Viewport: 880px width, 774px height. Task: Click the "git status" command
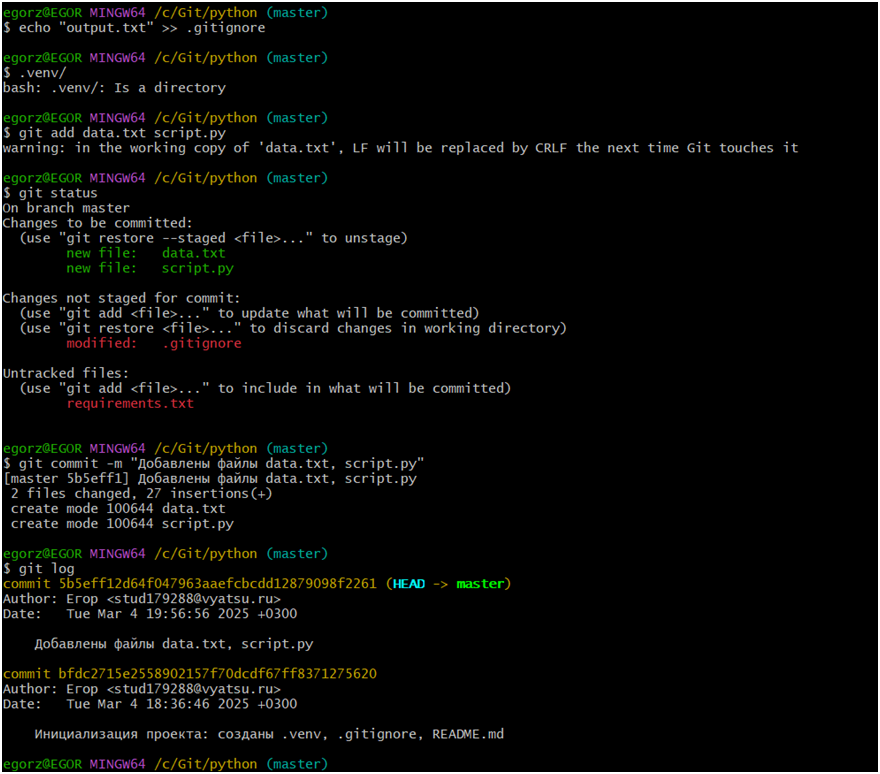click(58, 193)
